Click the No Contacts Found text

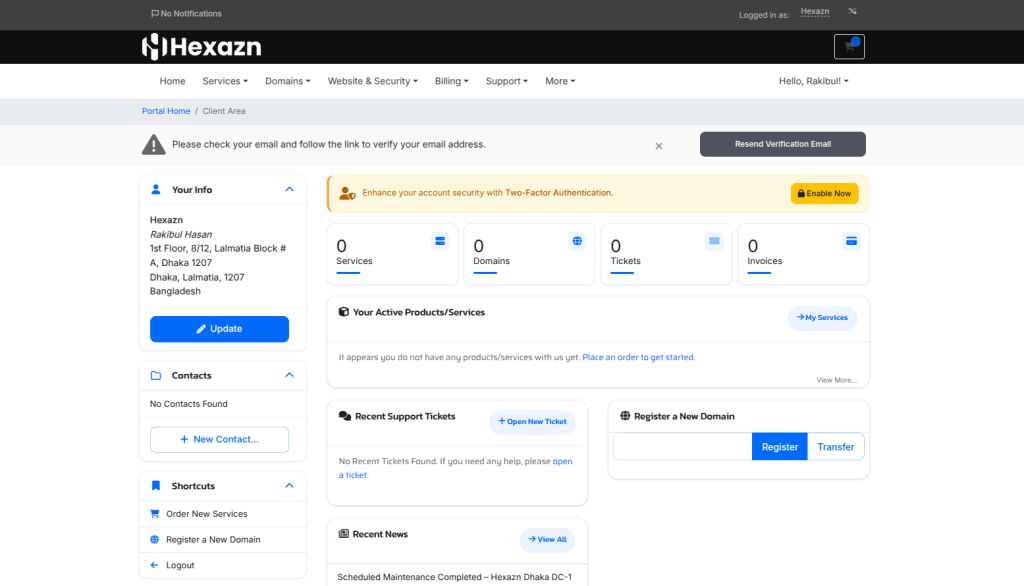pos(189,404)
